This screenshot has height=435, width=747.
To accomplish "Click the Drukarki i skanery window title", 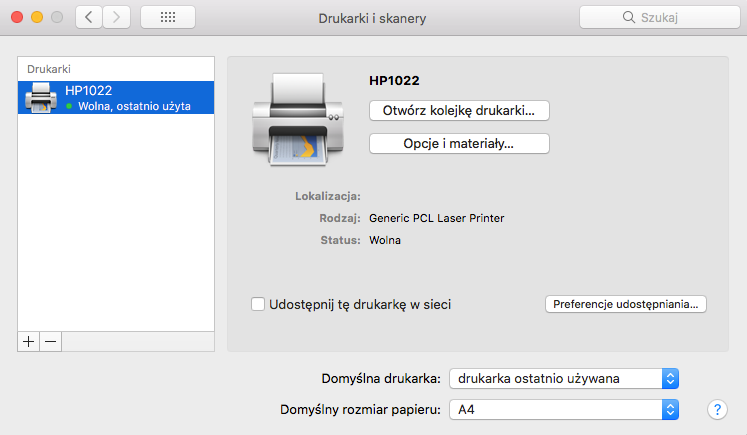I will 372,19.
